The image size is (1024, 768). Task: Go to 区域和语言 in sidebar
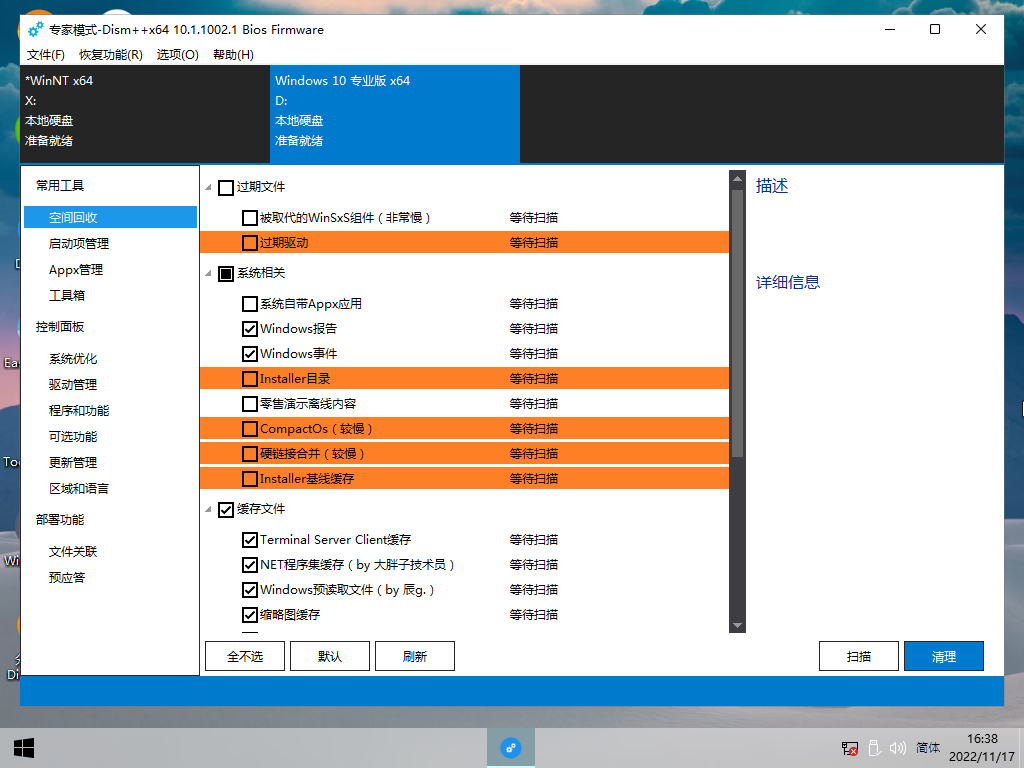(x=79, y=488)
